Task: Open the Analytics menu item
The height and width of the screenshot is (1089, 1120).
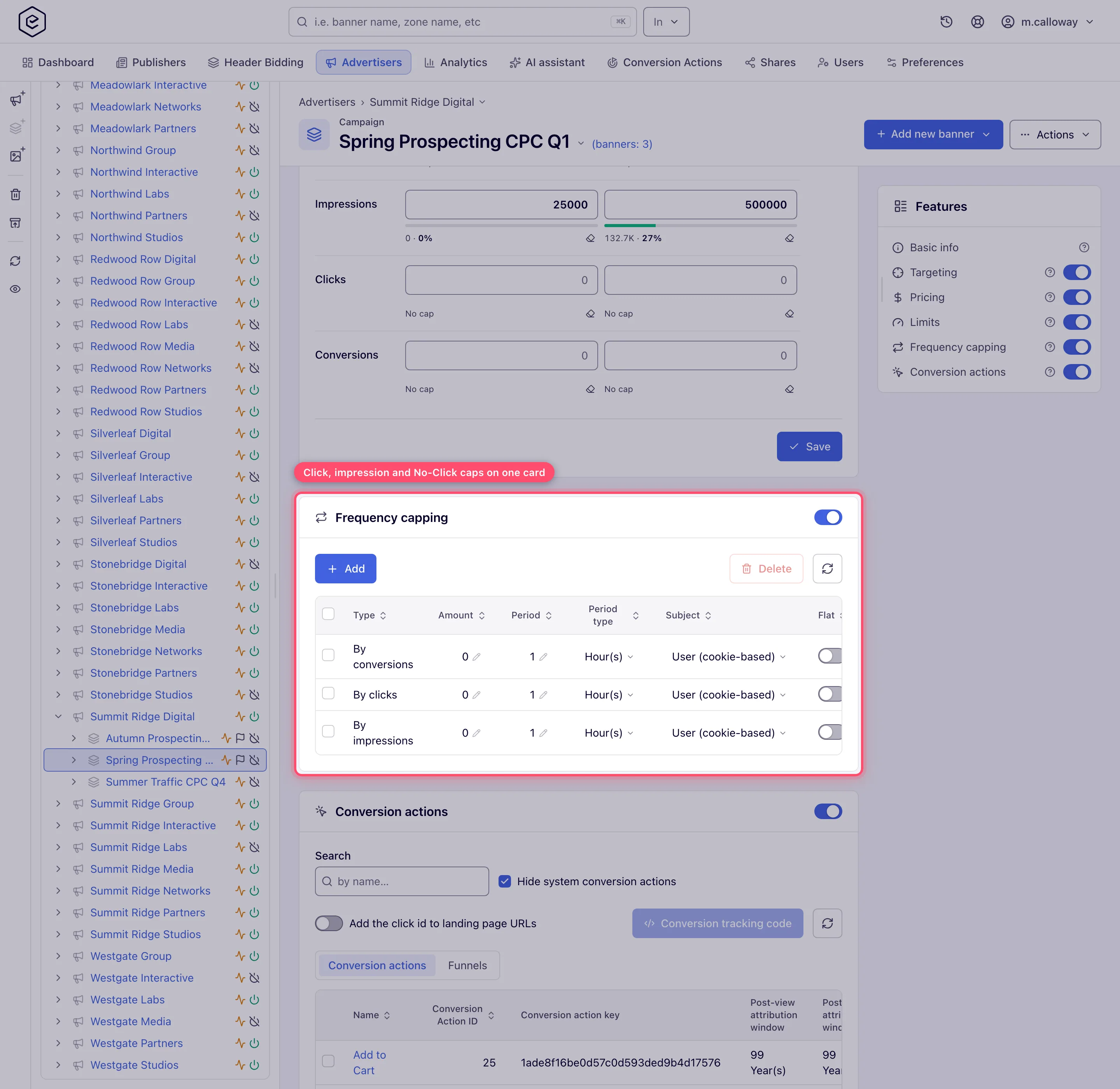Action: click(456, 62)
